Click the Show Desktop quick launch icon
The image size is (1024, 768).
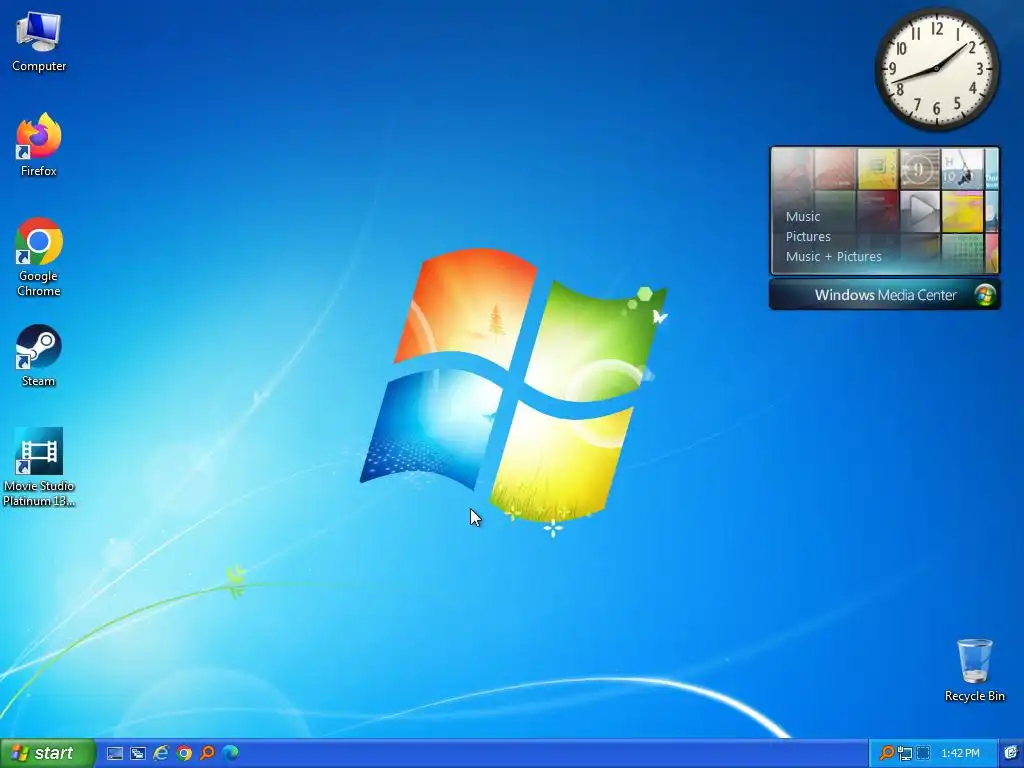[115, 754]
